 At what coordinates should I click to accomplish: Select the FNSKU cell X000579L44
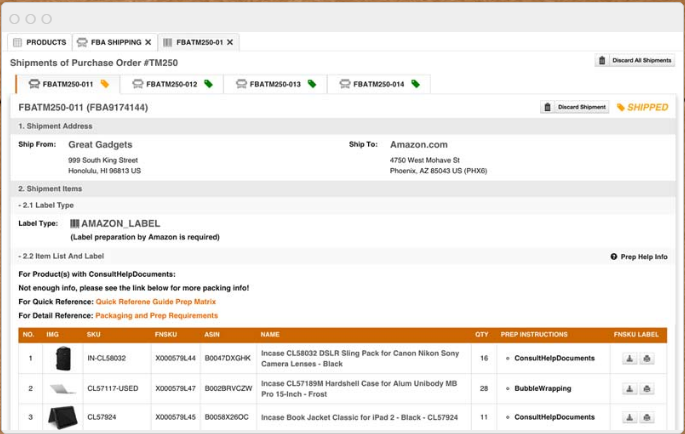pyautogui.click(x=176, y=358)
